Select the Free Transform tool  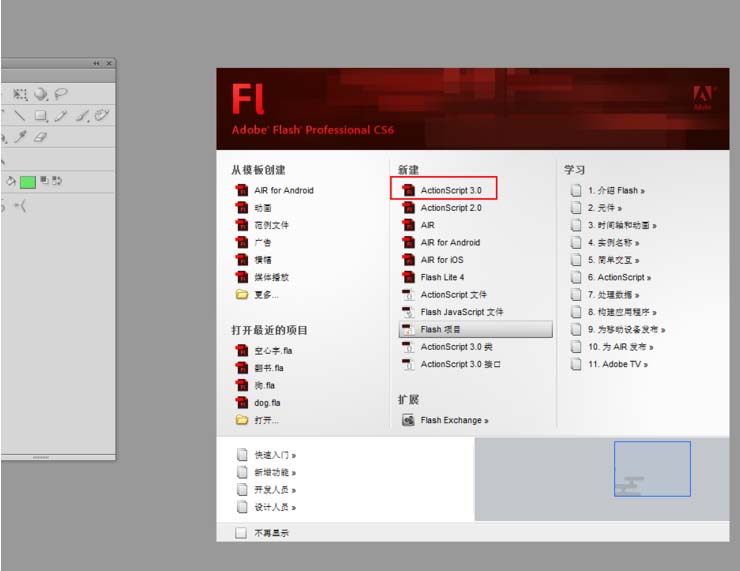20,94
